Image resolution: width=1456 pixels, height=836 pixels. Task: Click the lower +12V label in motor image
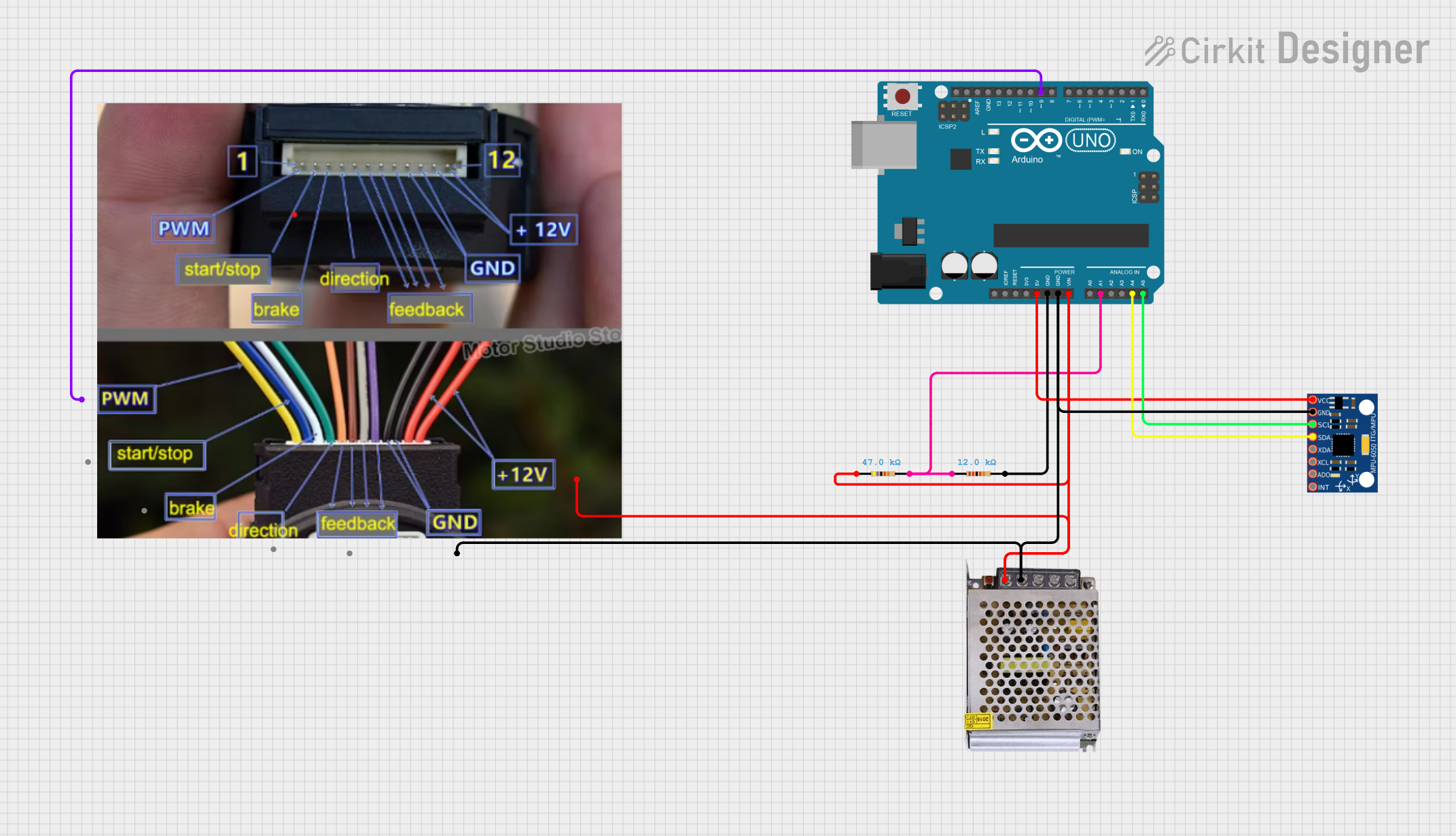pyautogui.click(x=522, y=474)
